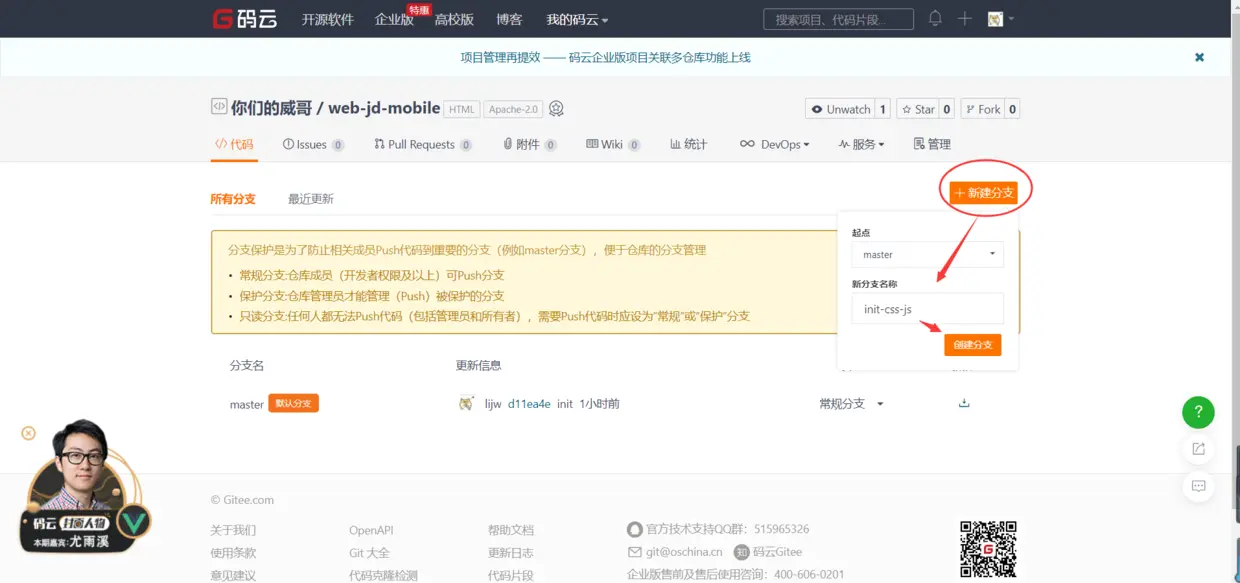Click the git@oschina.cn email link
Viewport: 1240px width, 583px height.
point(684,552)
